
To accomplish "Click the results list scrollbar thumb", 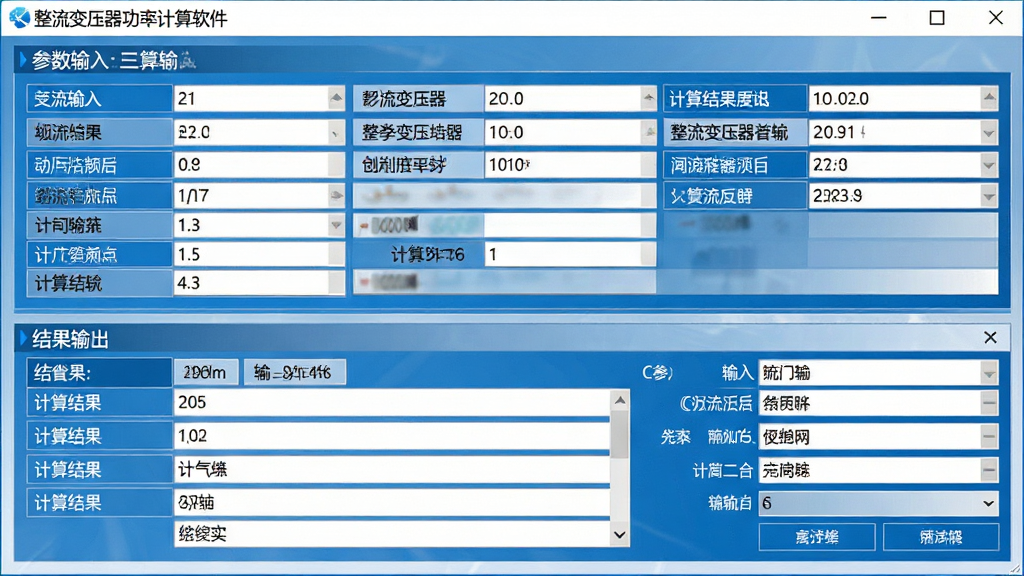I will point(620,434).
